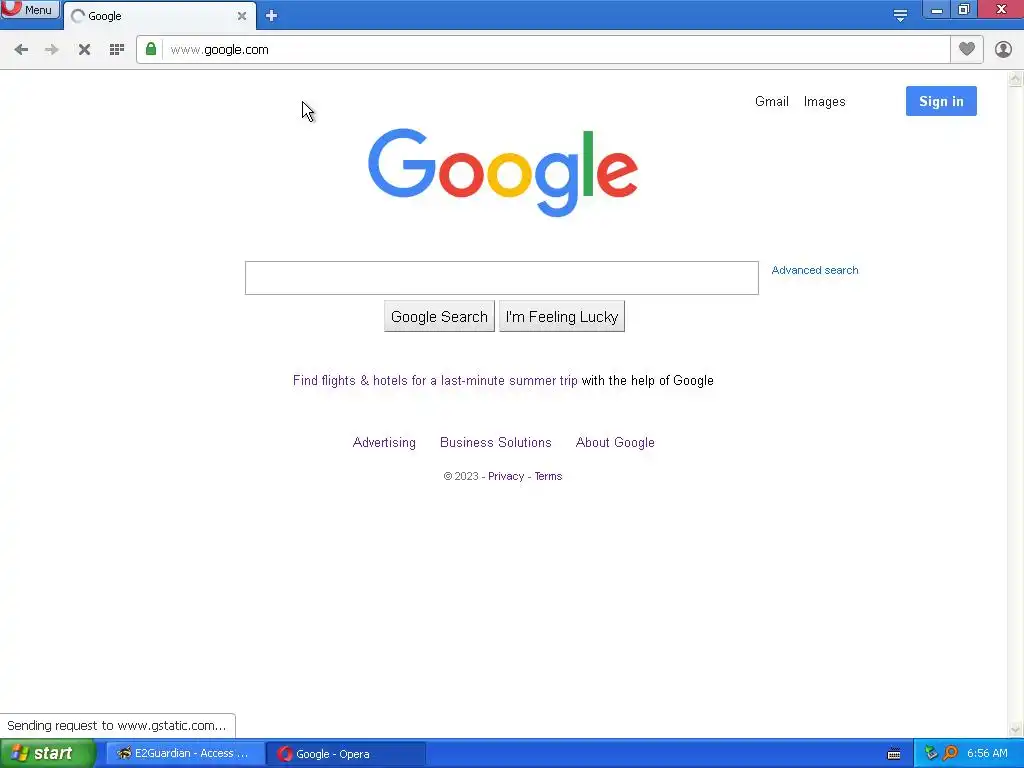Open the Advertising link
The height and width of the screenshot is (768, 1024).
tap(384, 443)
